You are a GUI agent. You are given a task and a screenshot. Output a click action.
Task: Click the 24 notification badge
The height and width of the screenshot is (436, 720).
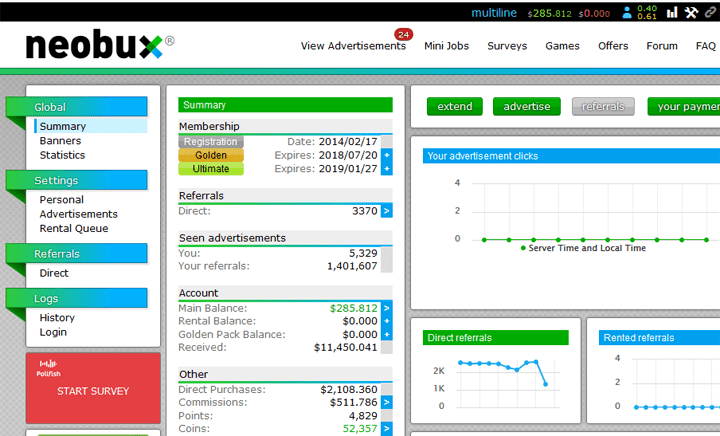tap(404, 34)
